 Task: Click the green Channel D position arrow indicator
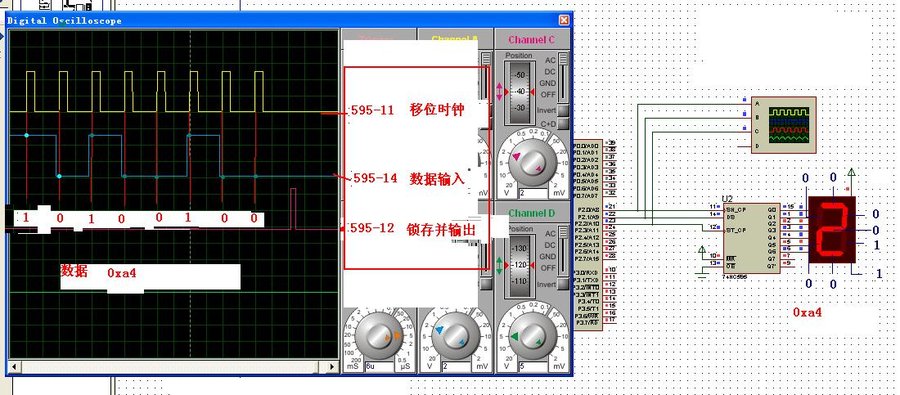[499, 265]
